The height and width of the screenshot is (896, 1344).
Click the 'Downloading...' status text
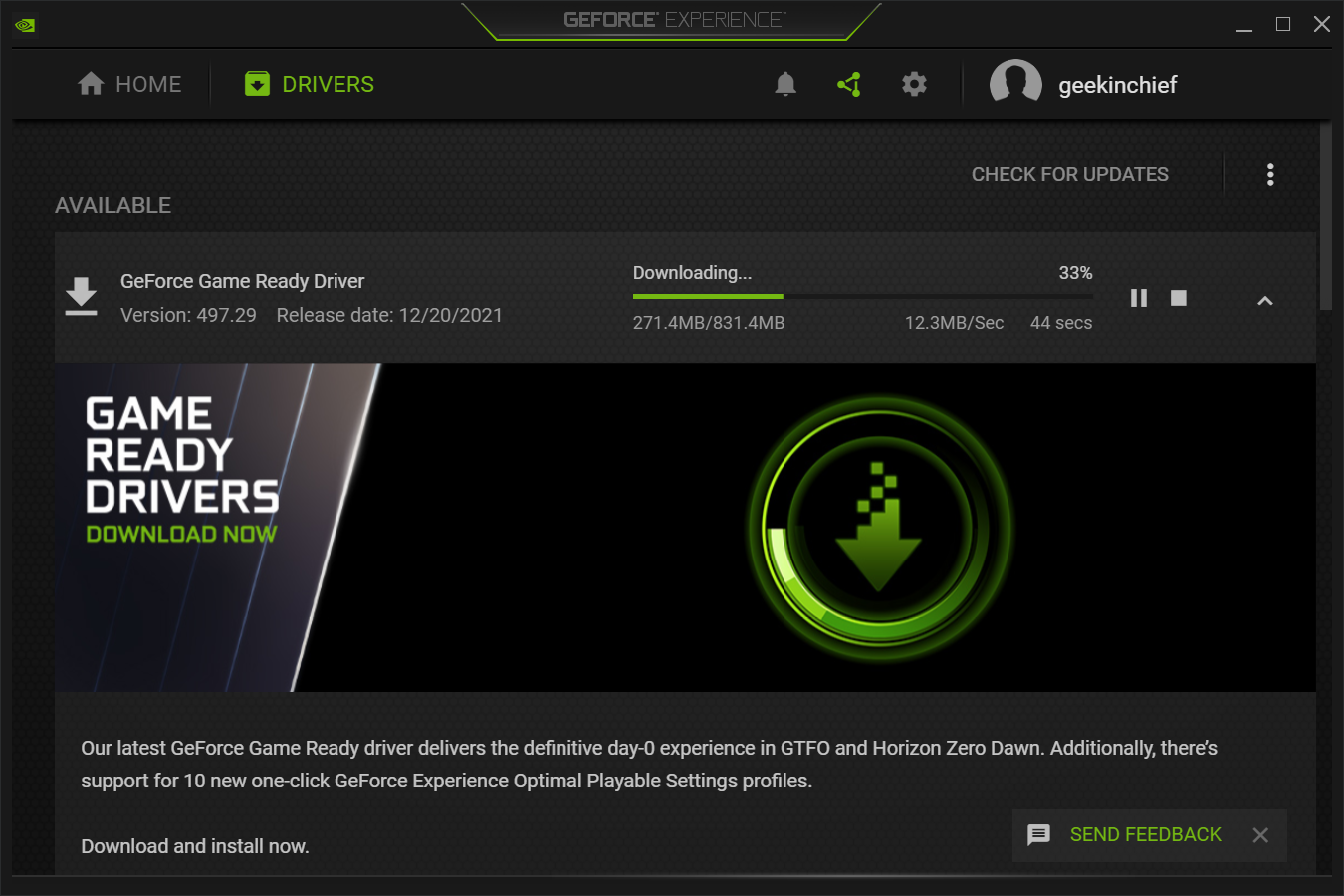tap(692, 273)
